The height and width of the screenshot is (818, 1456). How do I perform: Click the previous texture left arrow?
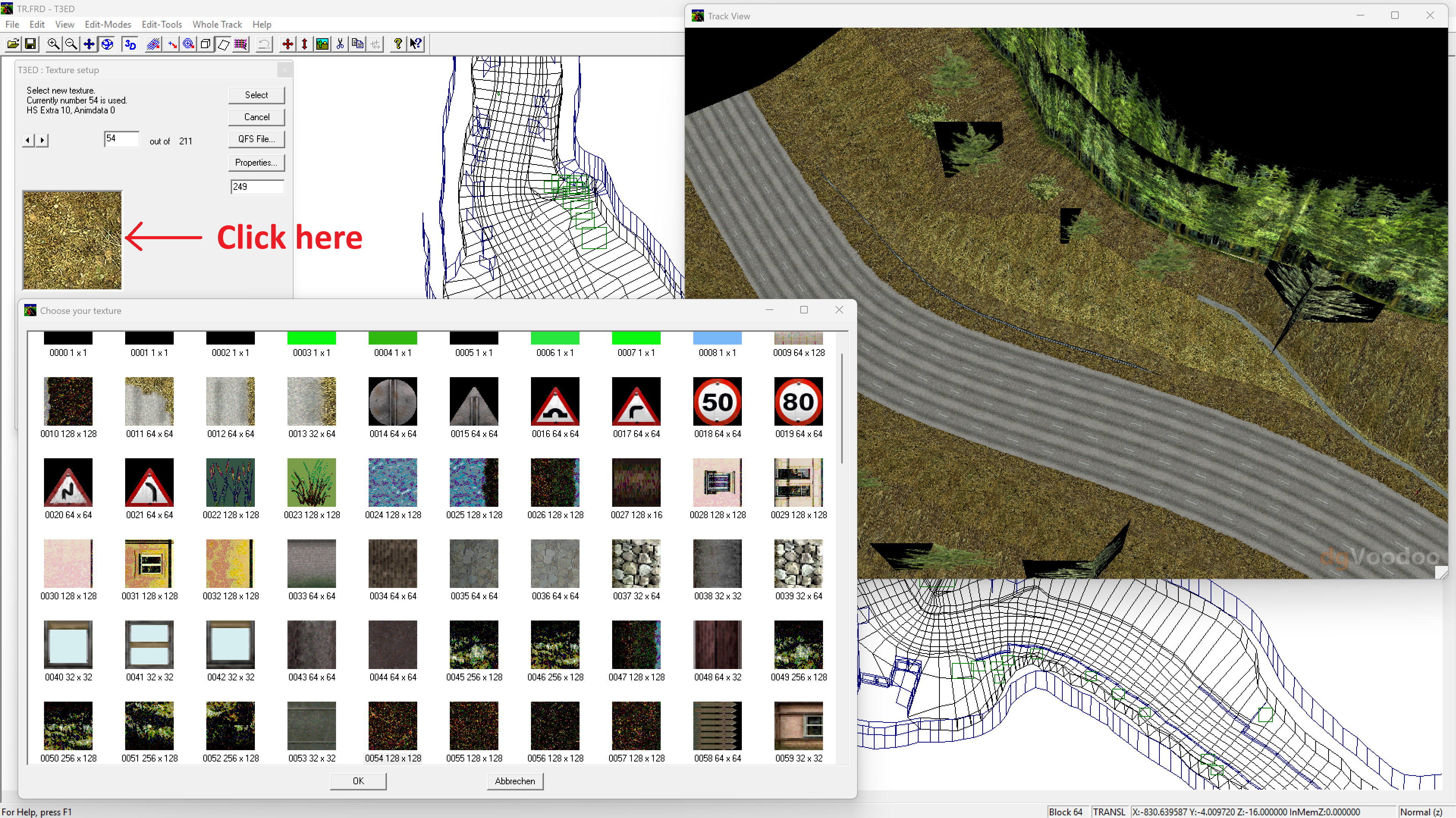pyautogui.click(x=28, y=140)
